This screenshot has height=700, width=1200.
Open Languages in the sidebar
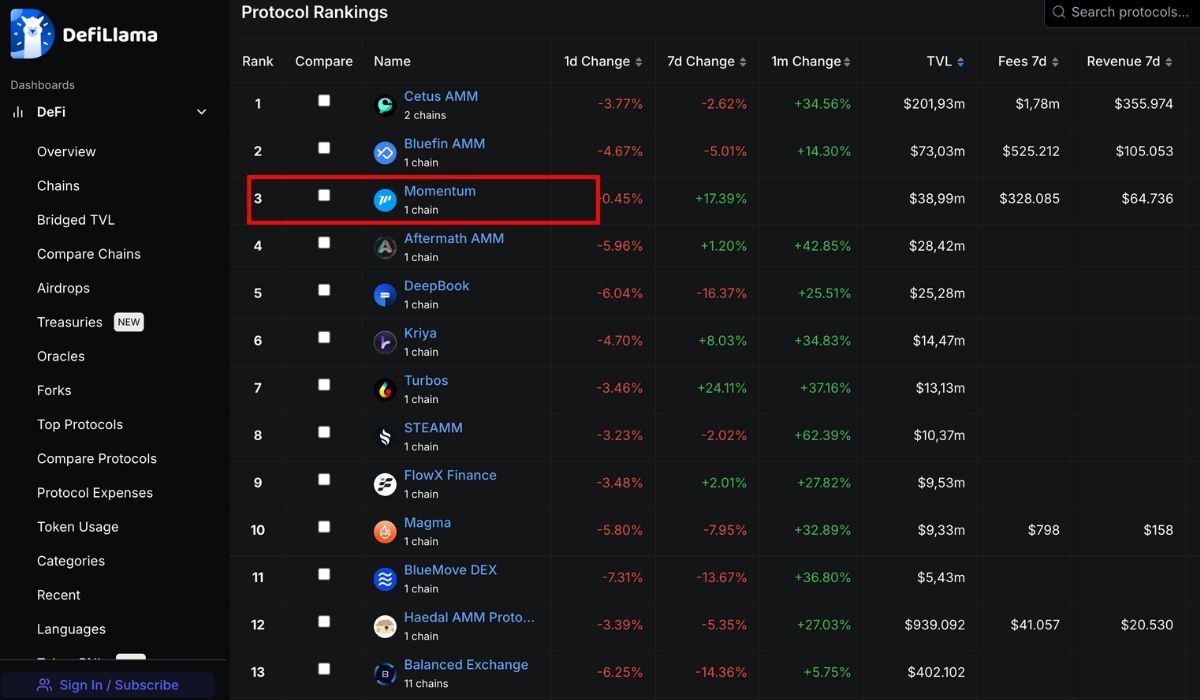tap(71, 629)
